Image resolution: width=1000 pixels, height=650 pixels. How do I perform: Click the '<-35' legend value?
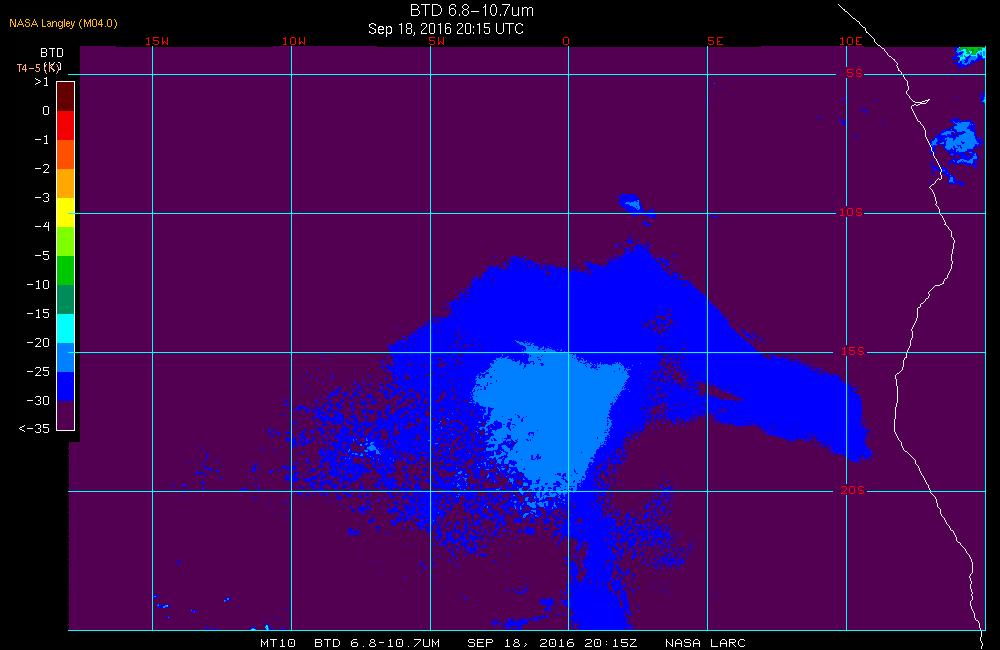tap(34, 429)
